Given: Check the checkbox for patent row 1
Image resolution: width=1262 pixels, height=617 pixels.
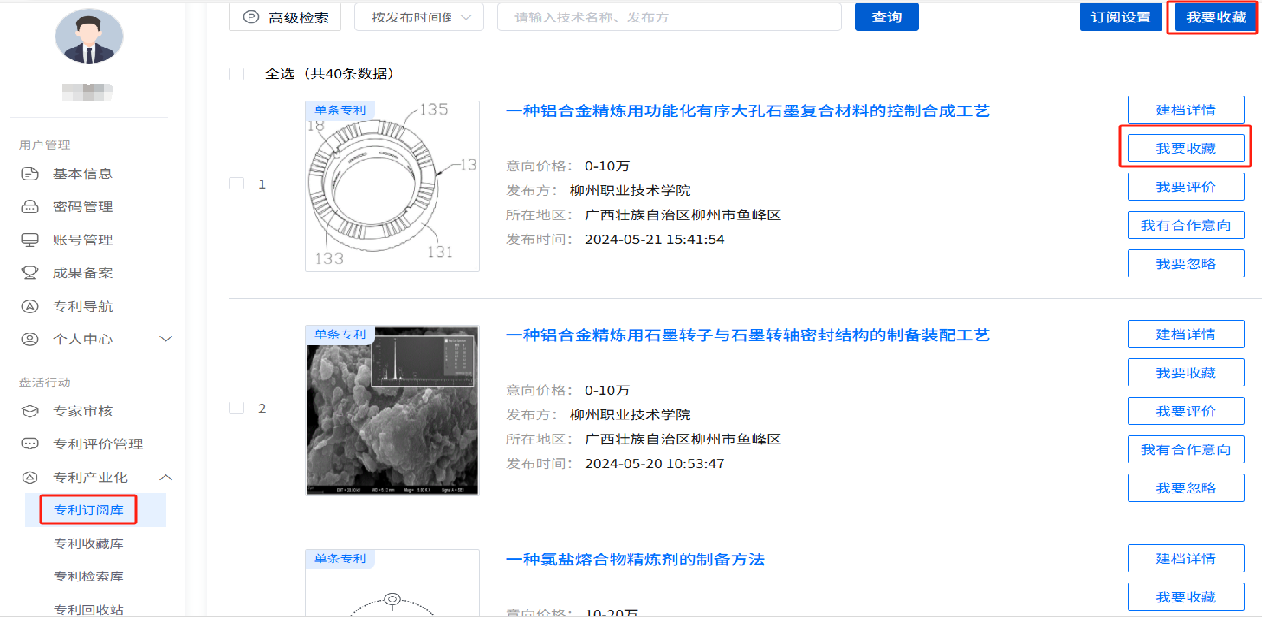Looking at the screenshot, I should pyautogui.click(x=236, y=184).
